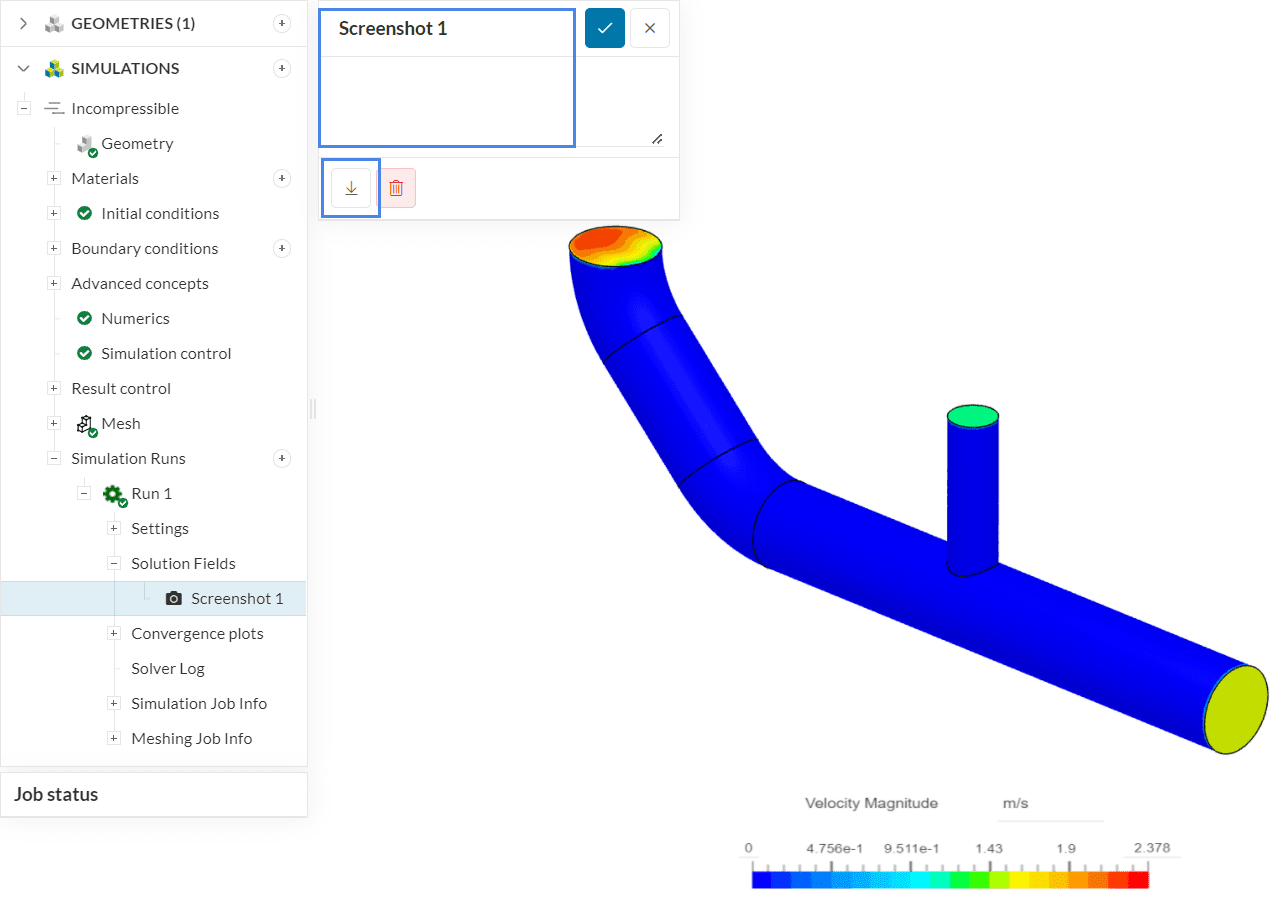Expand the Convergence plots node
Image resolution: width=1273 pixels, height=898 pixels.
114,633
